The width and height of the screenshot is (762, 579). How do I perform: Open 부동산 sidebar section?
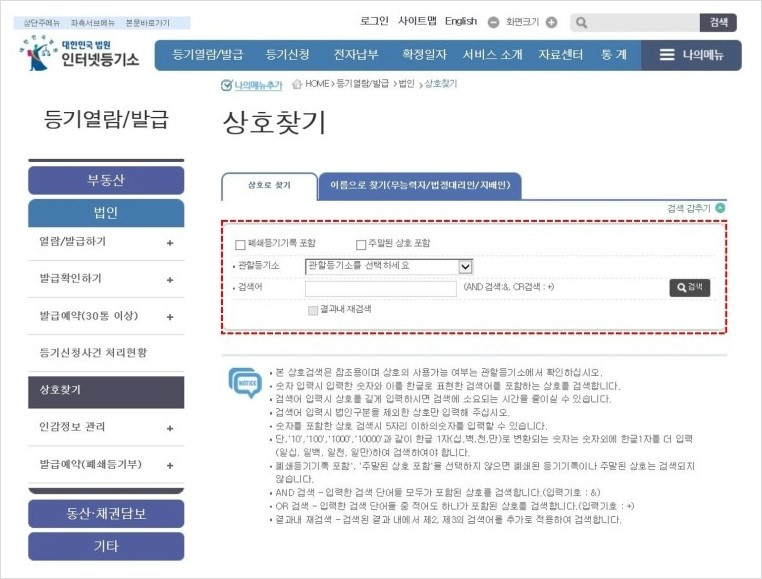tap(106, 180)
